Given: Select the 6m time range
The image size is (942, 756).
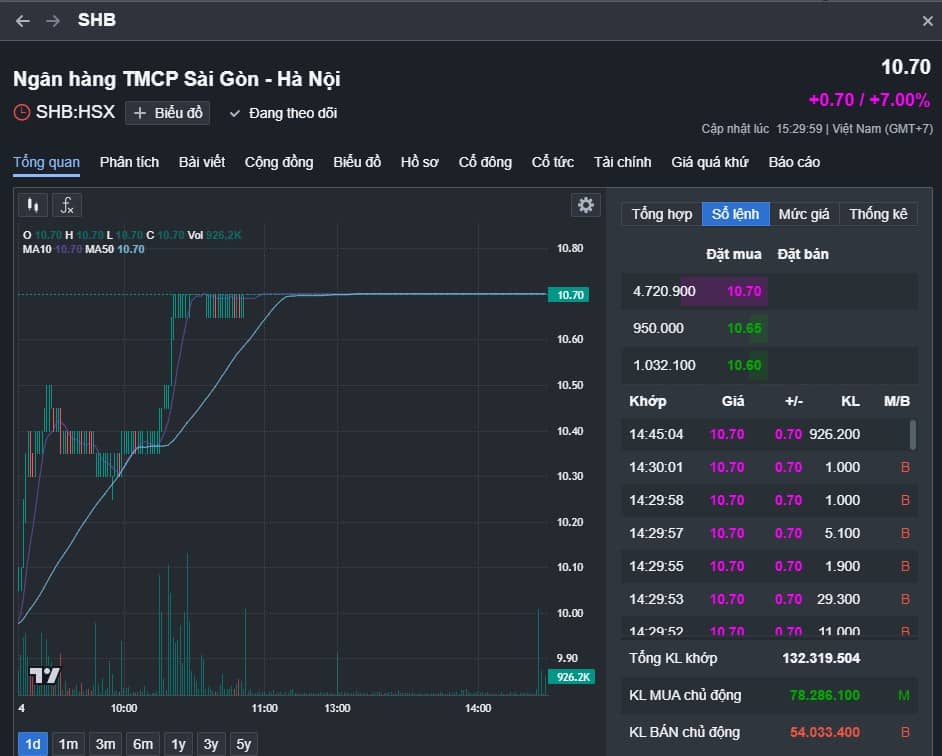Looking at the screenshot, I should tap(142, 744).
